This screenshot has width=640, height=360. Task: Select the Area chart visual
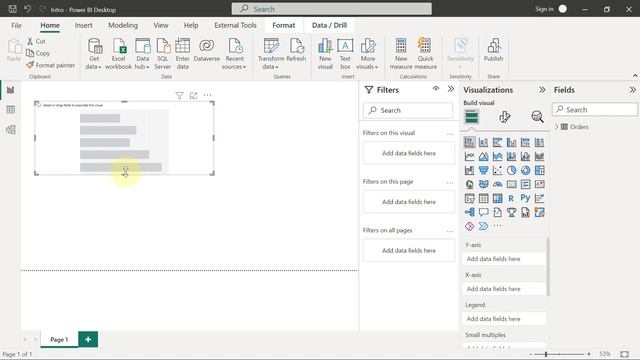tap(483, 156)
